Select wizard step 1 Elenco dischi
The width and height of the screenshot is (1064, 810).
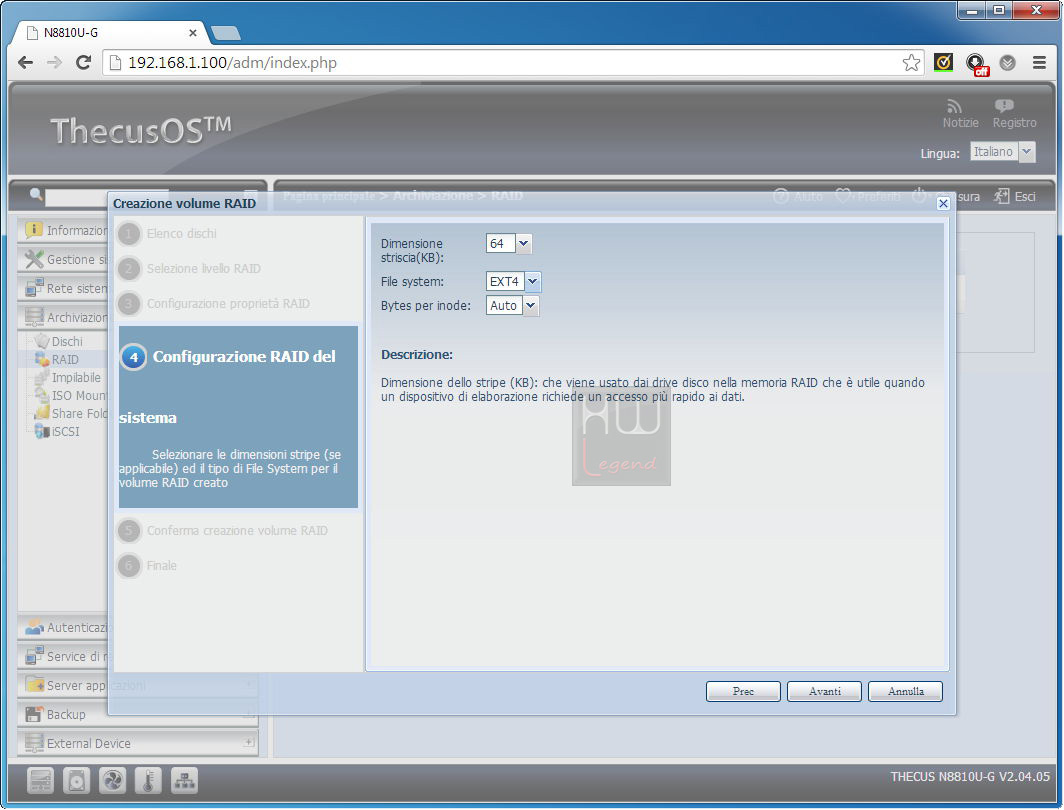pyautogui.click(x=168, y=234)
